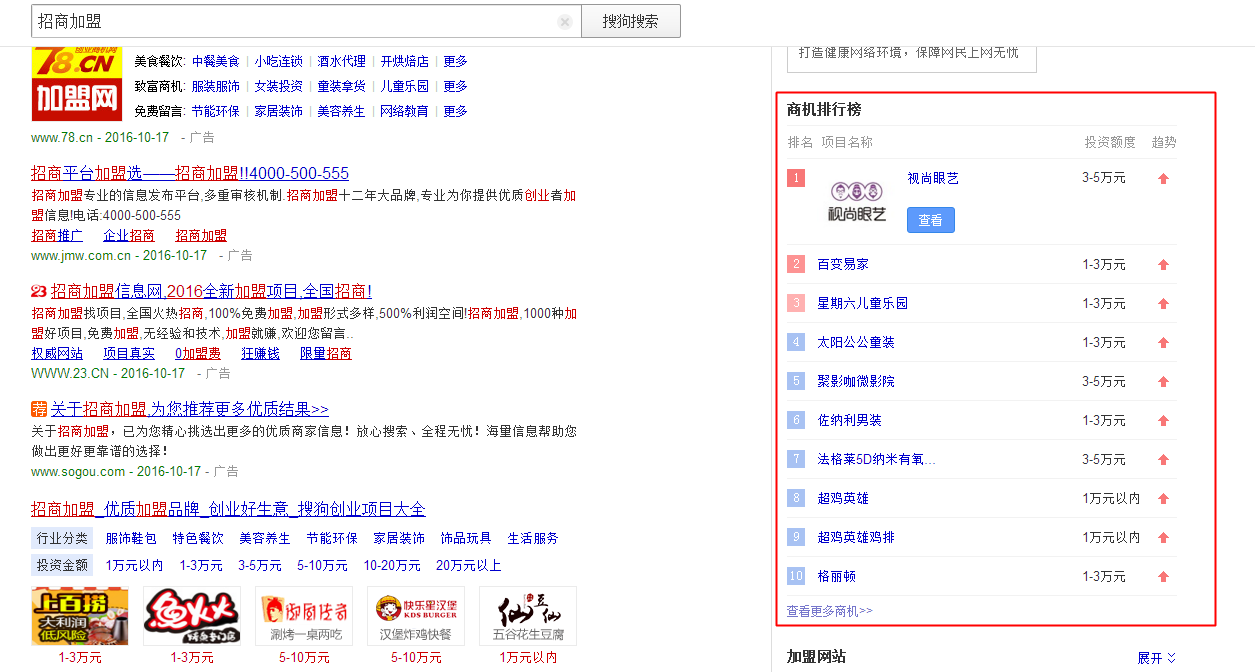Click 权威网站 sublink
Screen dimensions: 1255x672
[x=57, y=353]
